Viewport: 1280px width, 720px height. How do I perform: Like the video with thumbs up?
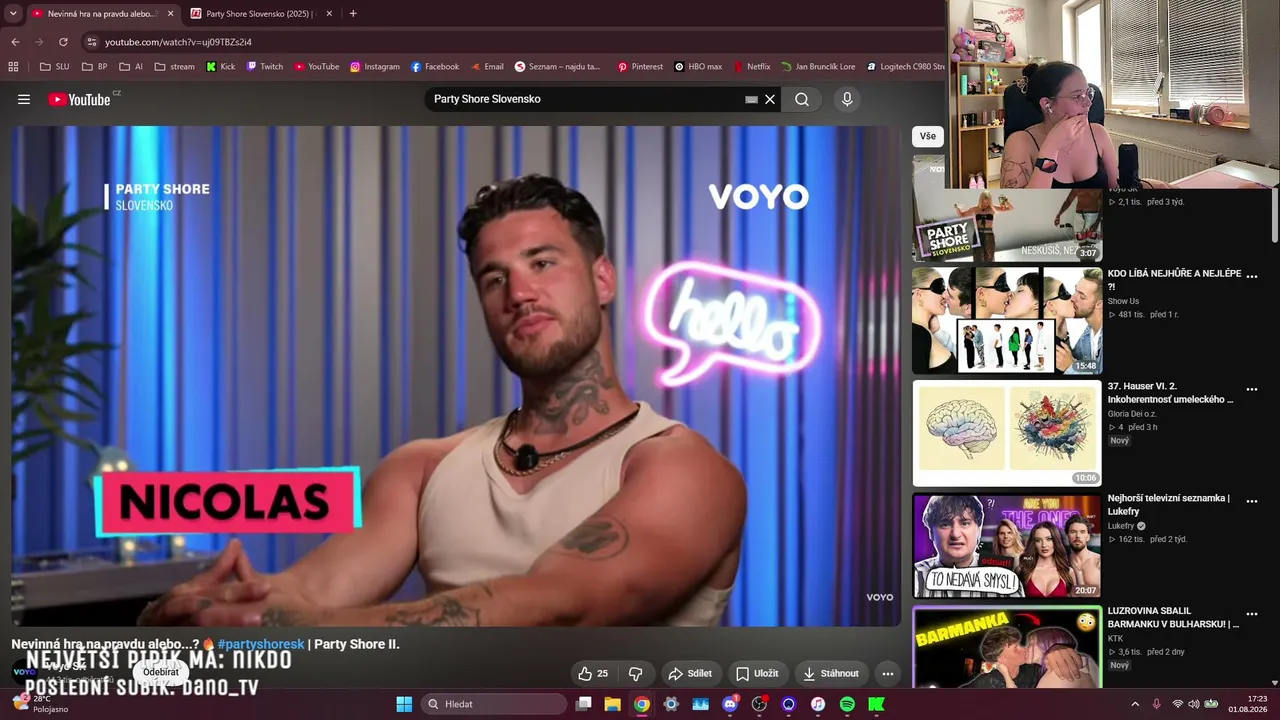593,673
